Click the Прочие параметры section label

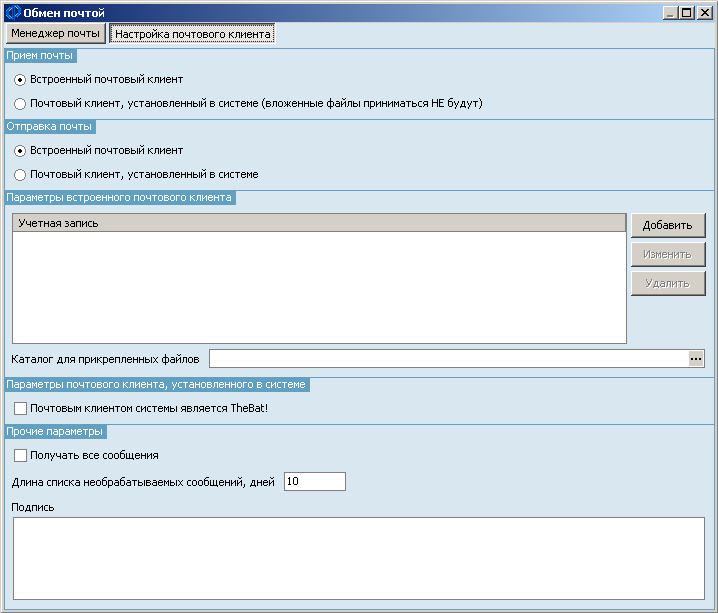(55, 432)
